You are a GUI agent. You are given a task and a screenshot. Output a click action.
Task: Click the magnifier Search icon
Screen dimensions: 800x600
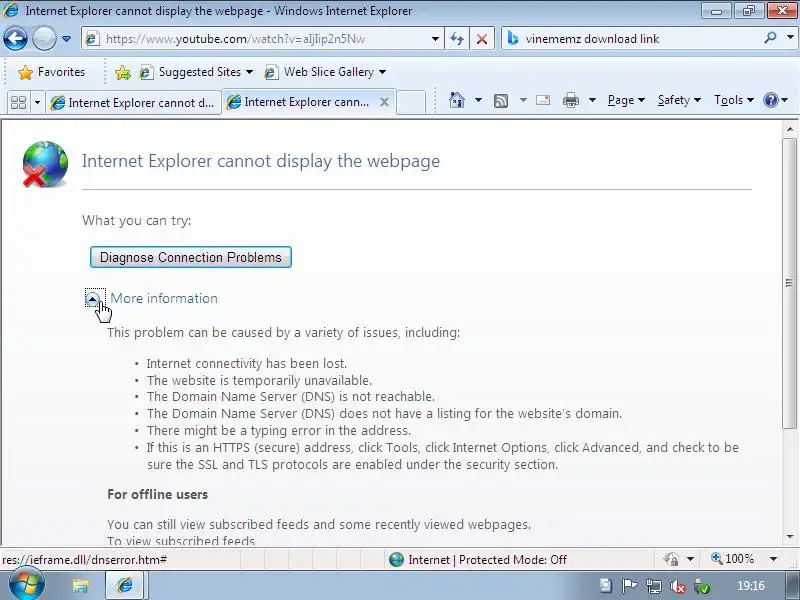click(x=770, y=38)
